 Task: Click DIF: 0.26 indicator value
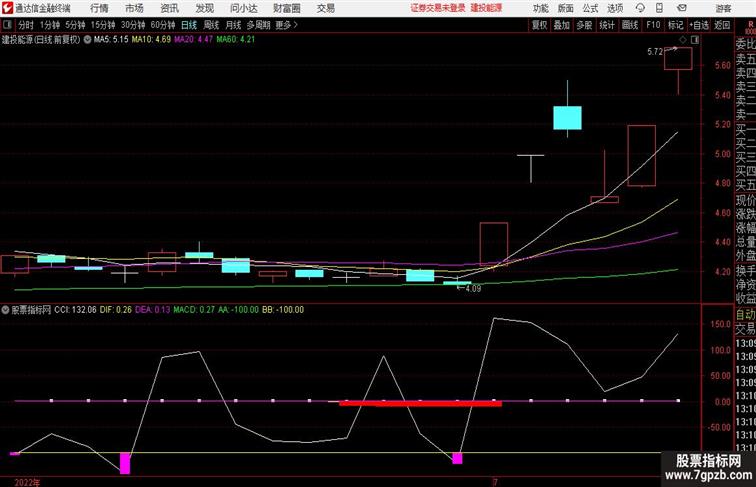pyautogui.click(x=116, y=310)
